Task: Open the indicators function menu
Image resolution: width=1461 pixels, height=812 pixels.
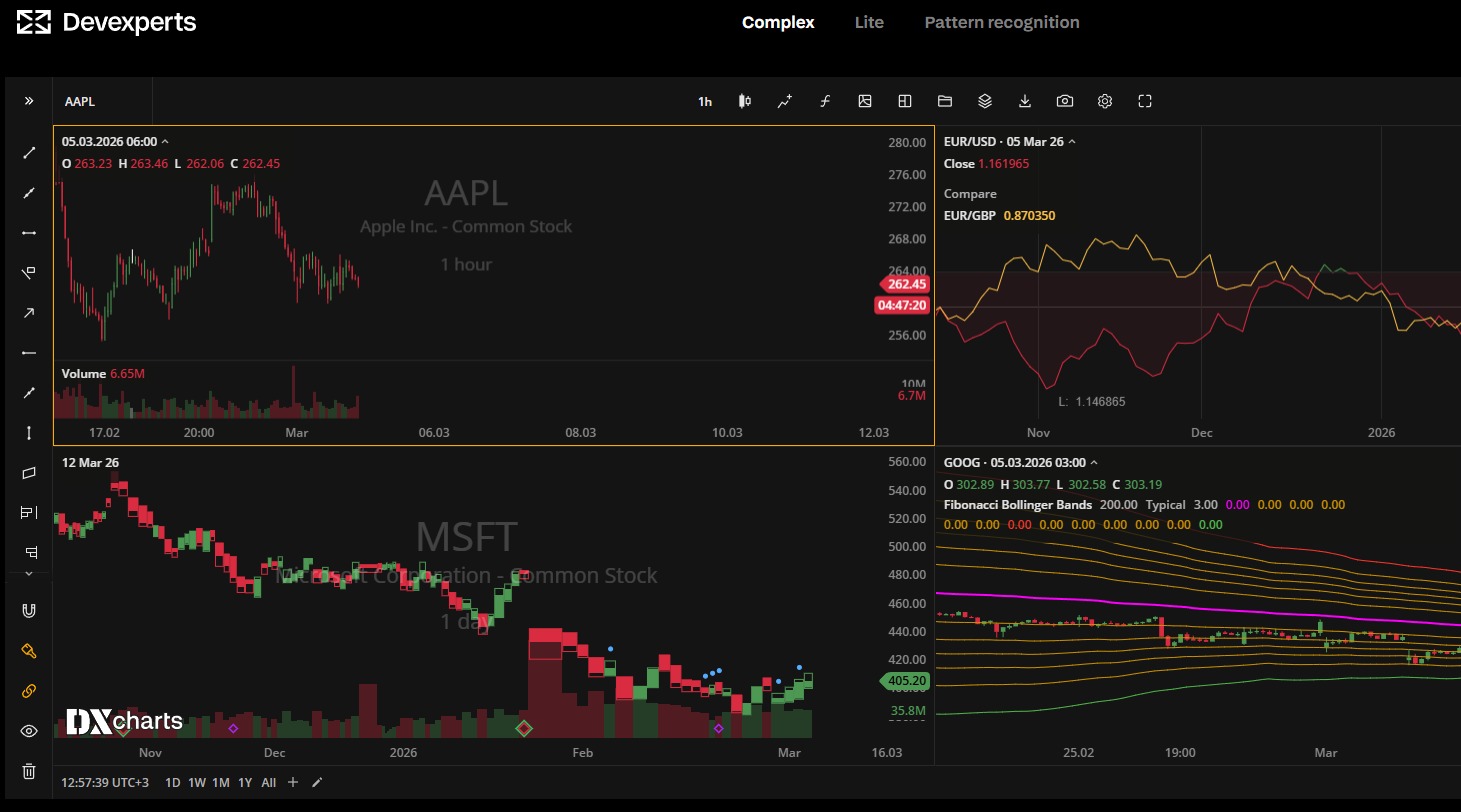Action: pyautogui.click(x=824, y=101)
